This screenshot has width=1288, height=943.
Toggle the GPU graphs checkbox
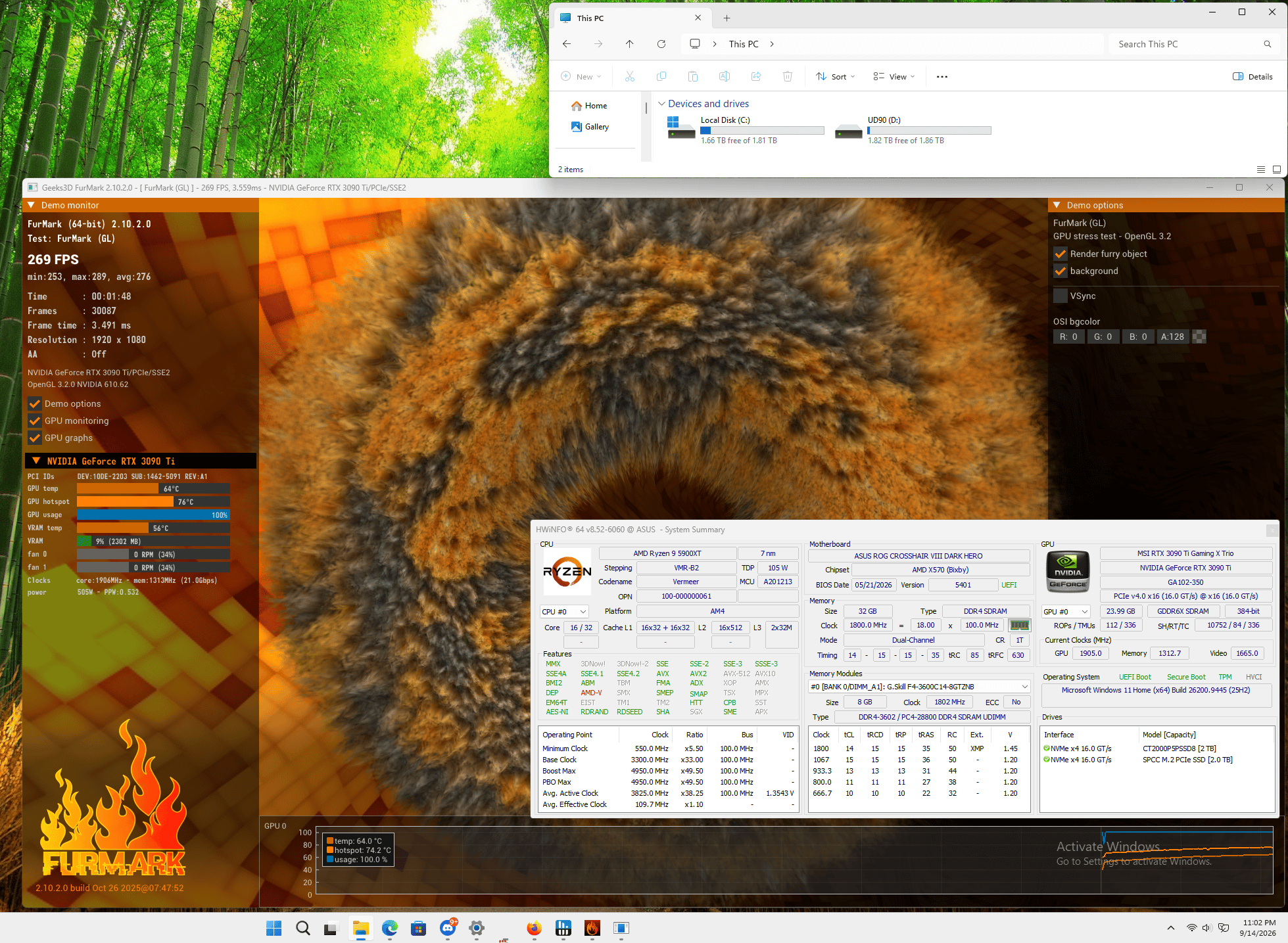point(35,438)
